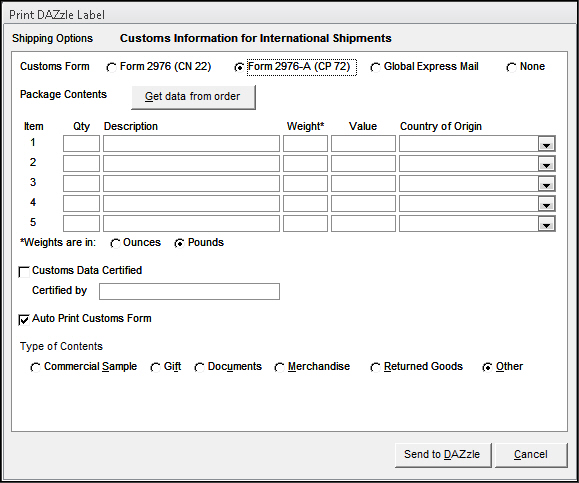579x483 pixels.
Task: Click Send to DAZzle button
Action: 443,455
